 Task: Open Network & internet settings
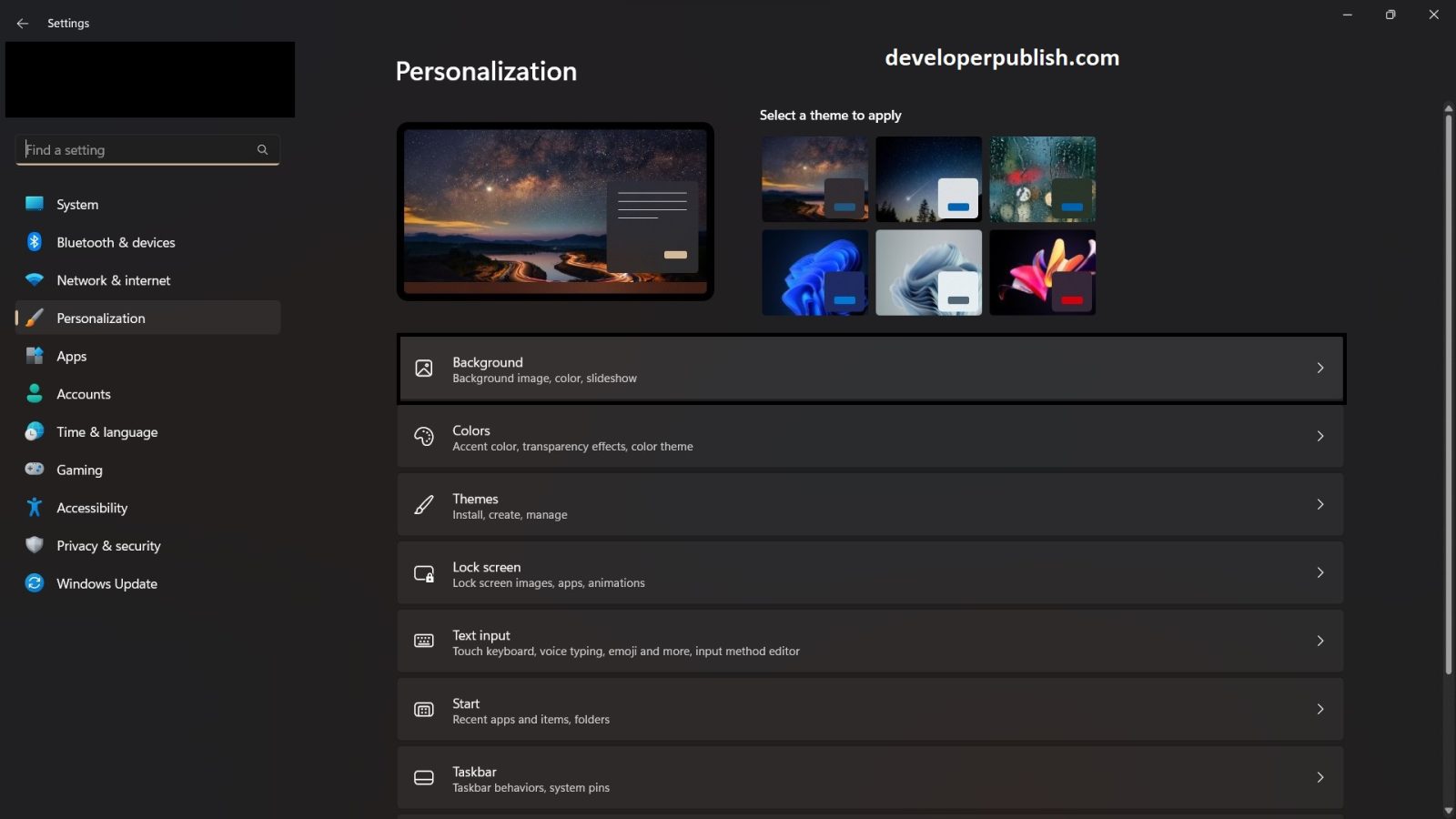pos(113,280)
